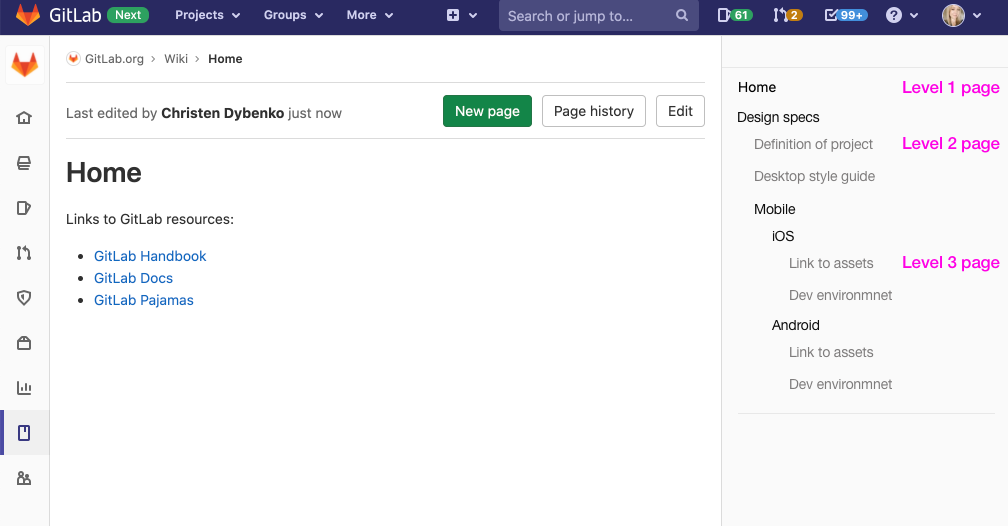Viewport: 1008px width, 526px height.
Task: Click the Next environment badge
Action: tap(128, 15)
